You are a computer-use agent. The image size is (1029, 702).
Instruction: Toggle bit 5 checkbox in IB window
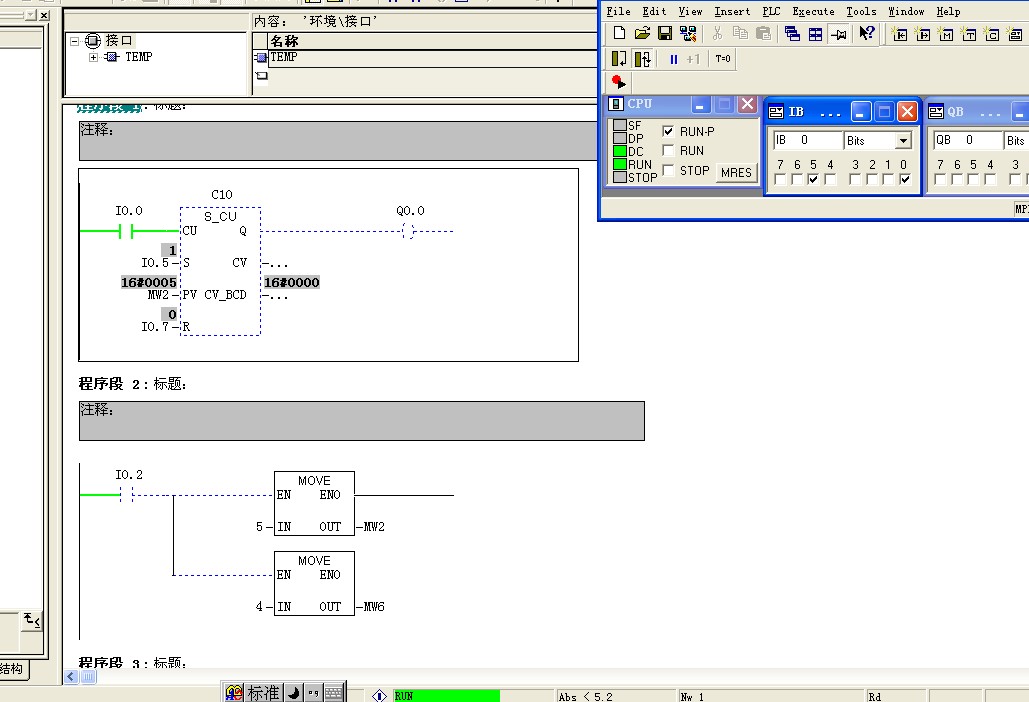click(813, 180)
